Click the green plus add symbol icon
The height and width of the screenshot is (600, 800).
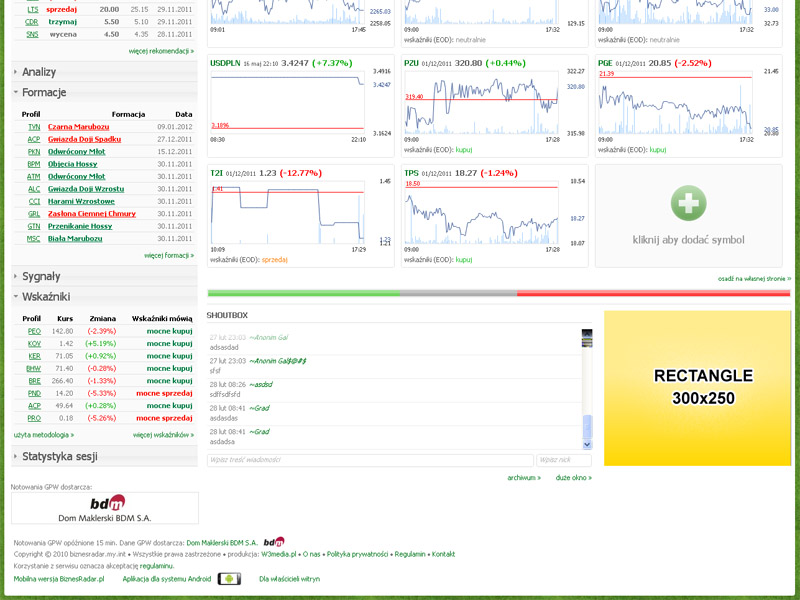pos(688,203)
